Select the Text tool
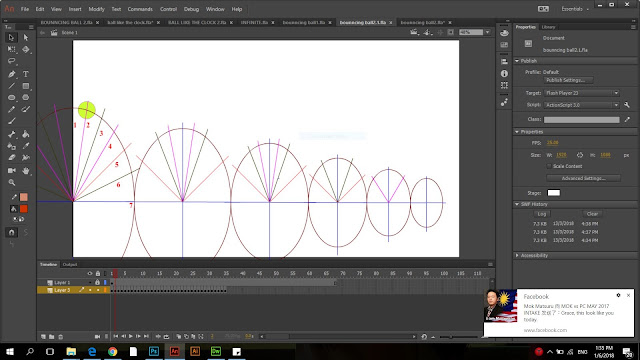Image resolution: width=640 pixels, height=360 pixels. 26,74
